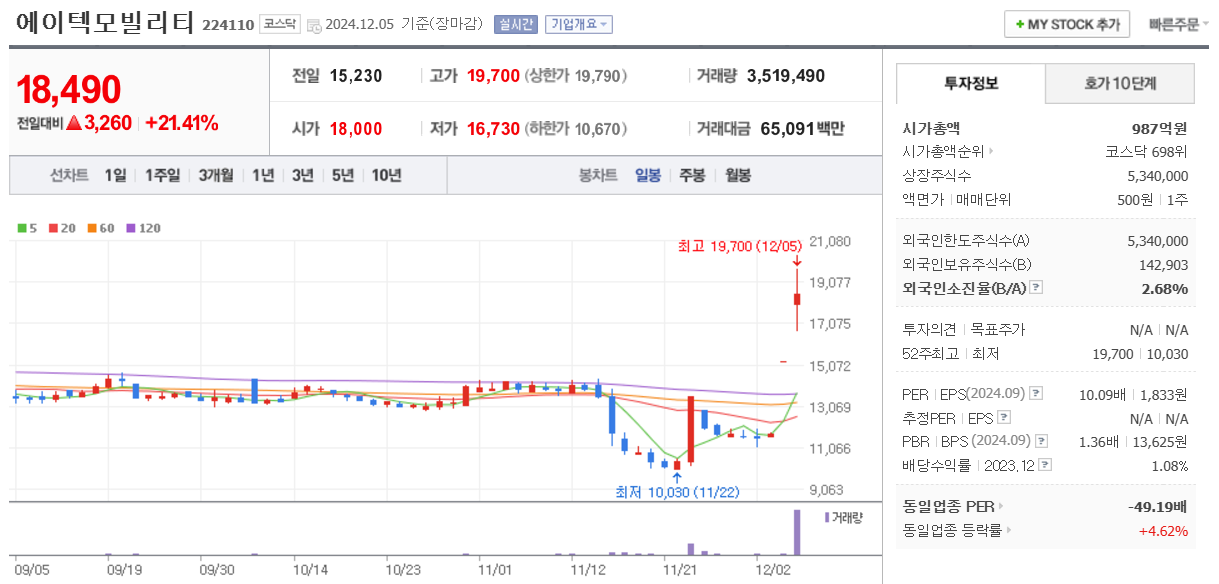Expand the 동일업종 PER details
This screenshot has width=1219, height=584.
click(x=1001, y=505)
